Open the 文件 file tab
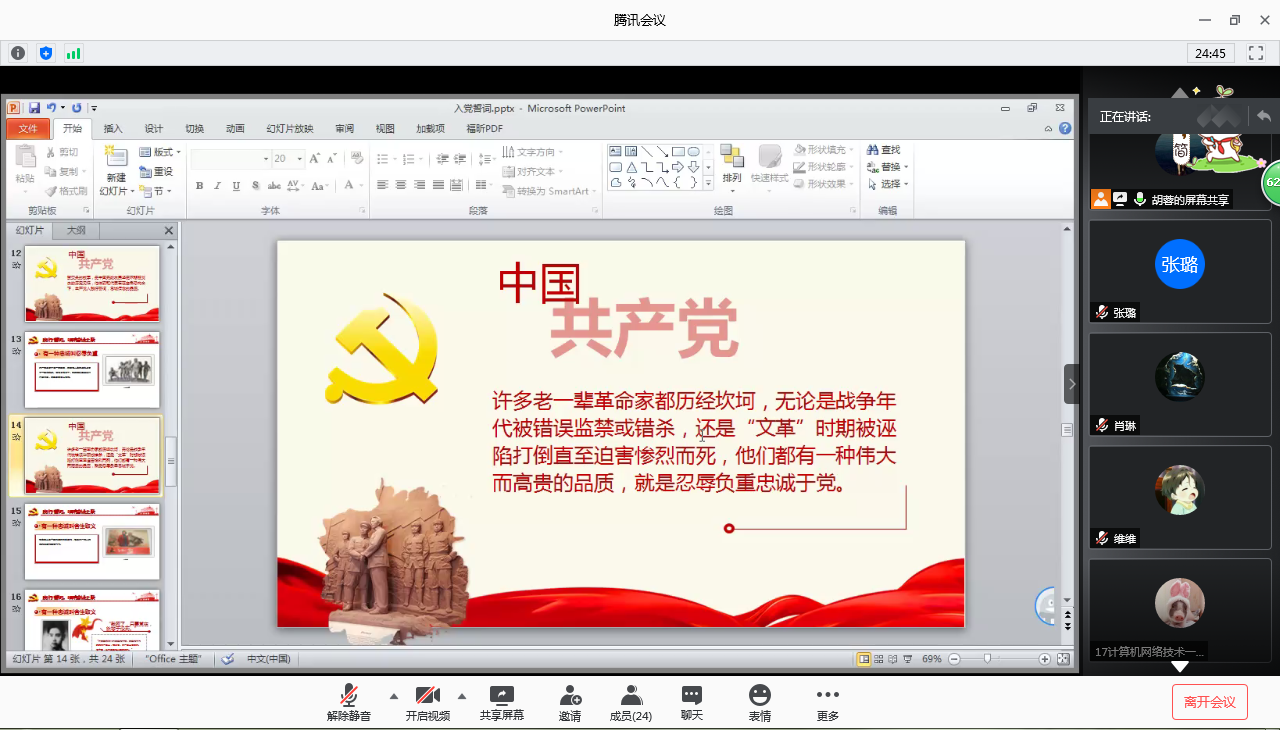 (28, 129)
